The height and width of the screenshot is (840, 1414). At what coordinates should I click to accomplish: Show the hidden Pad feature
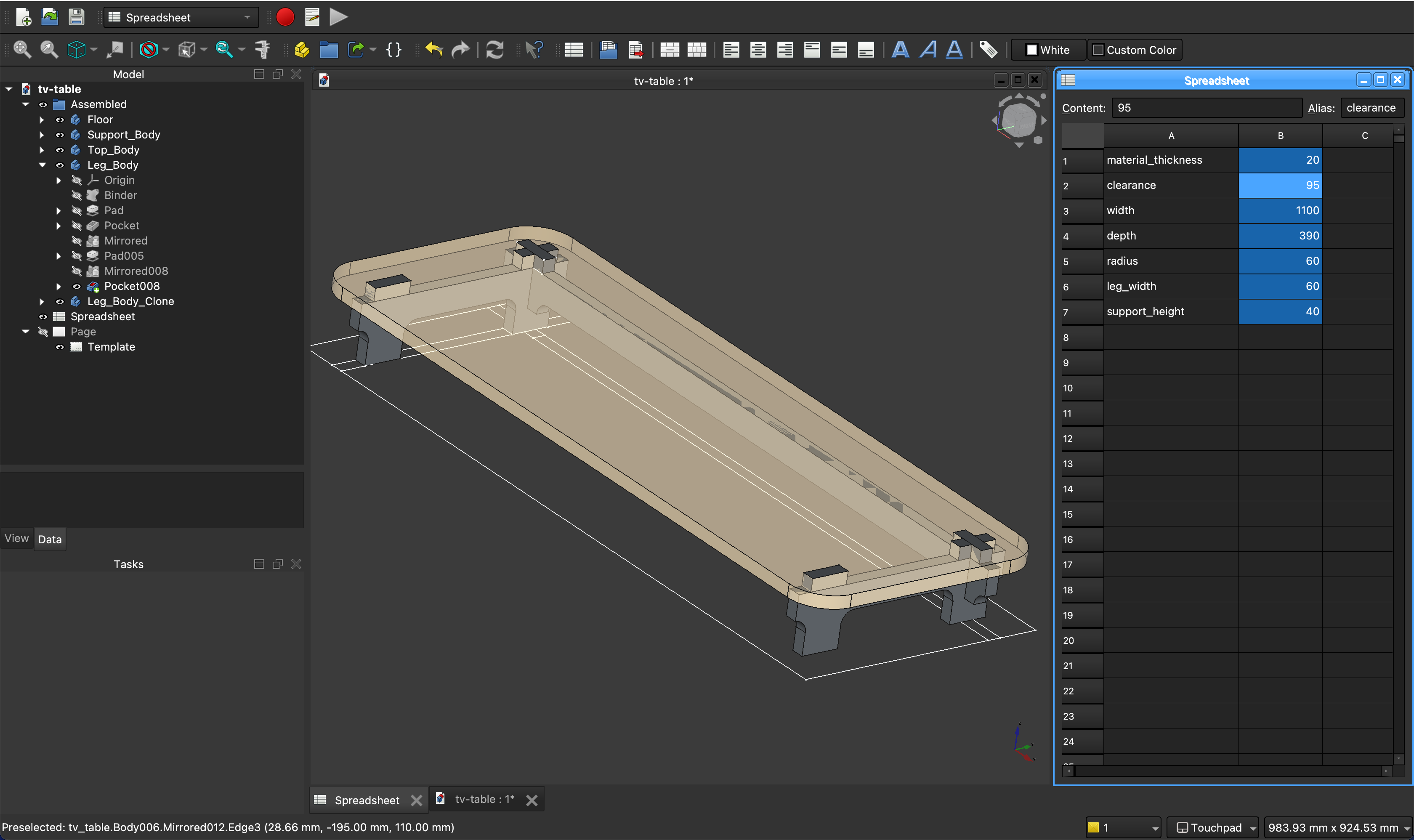pos(77,210)
